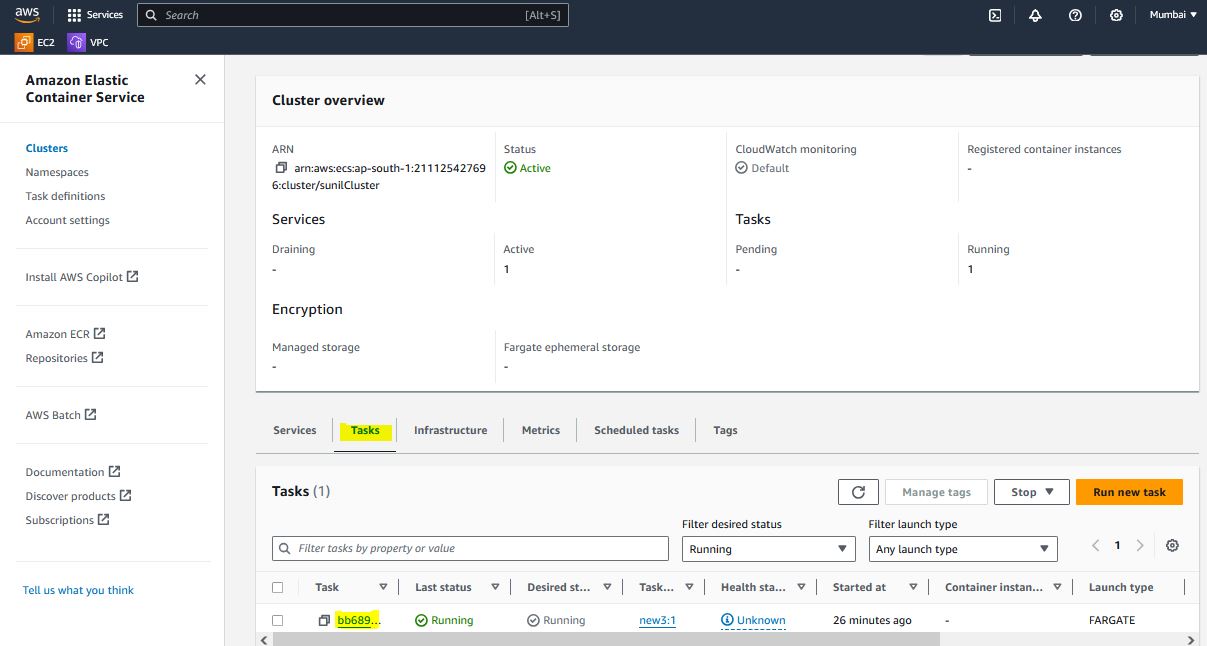Viewport: 1207px width, 646px height.
Task: Copy the cluster ARN
Action: click(281, 168)
